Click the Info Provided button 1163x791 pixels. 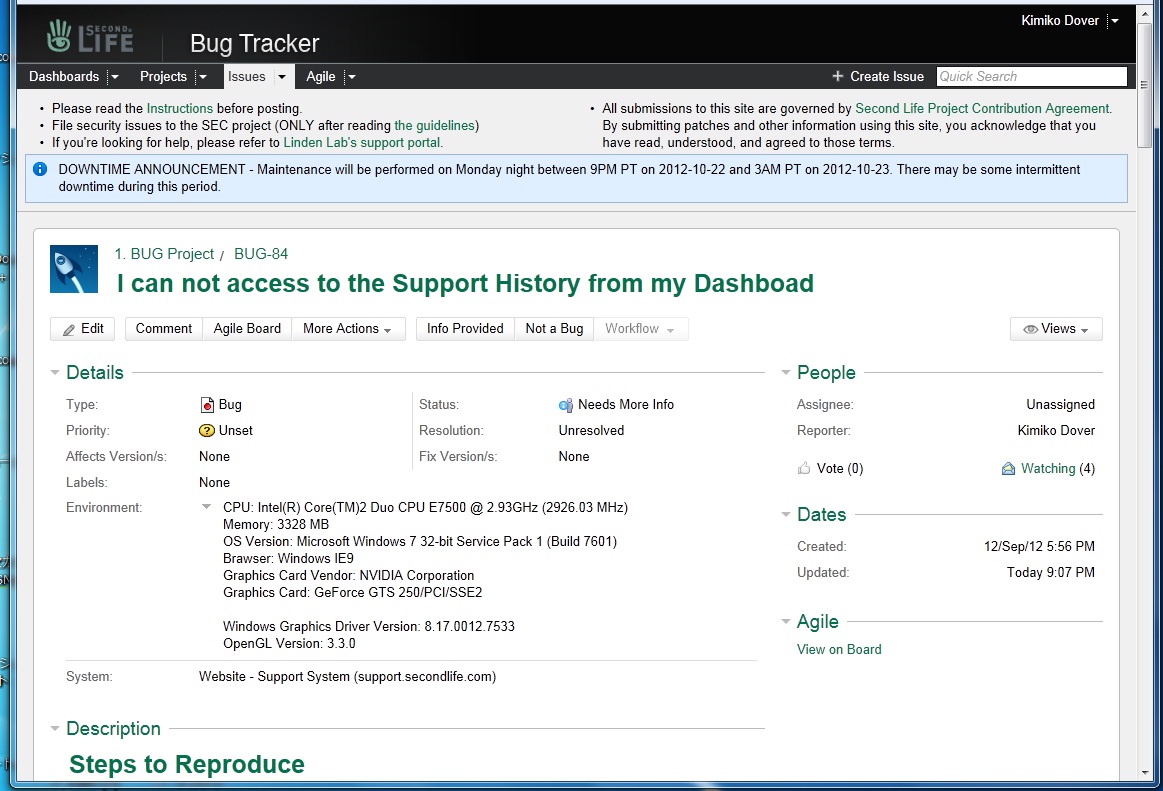(x=465, y=329)
